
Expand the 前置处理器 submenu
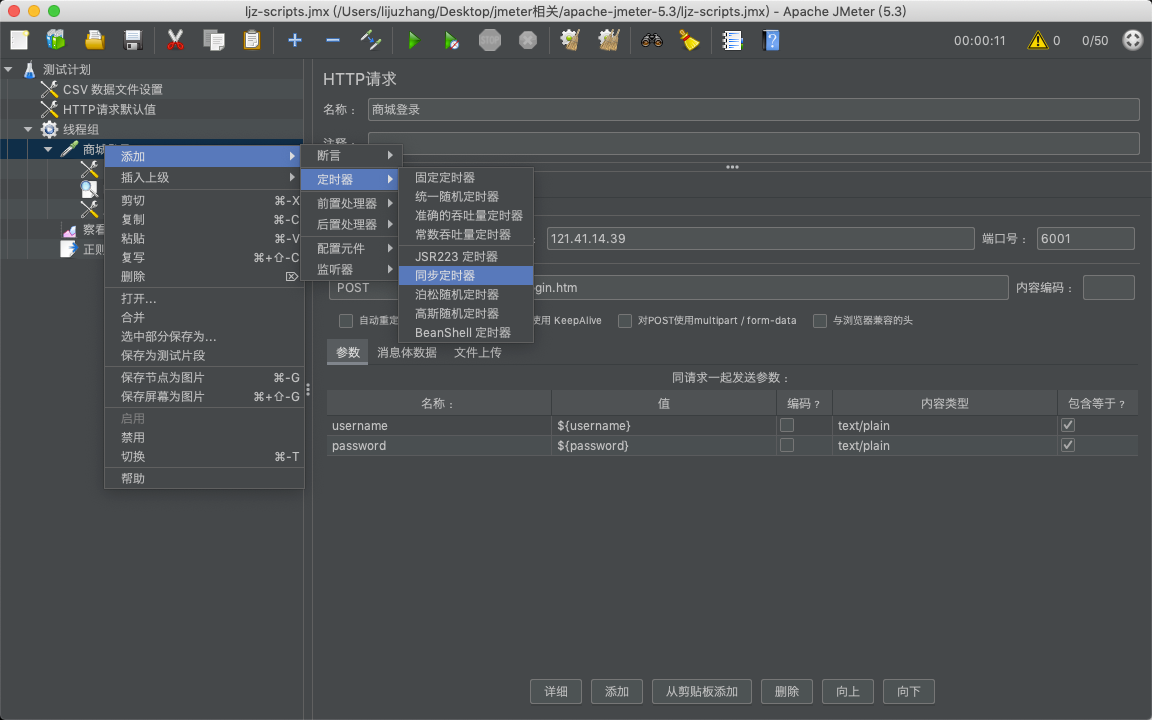351,204
